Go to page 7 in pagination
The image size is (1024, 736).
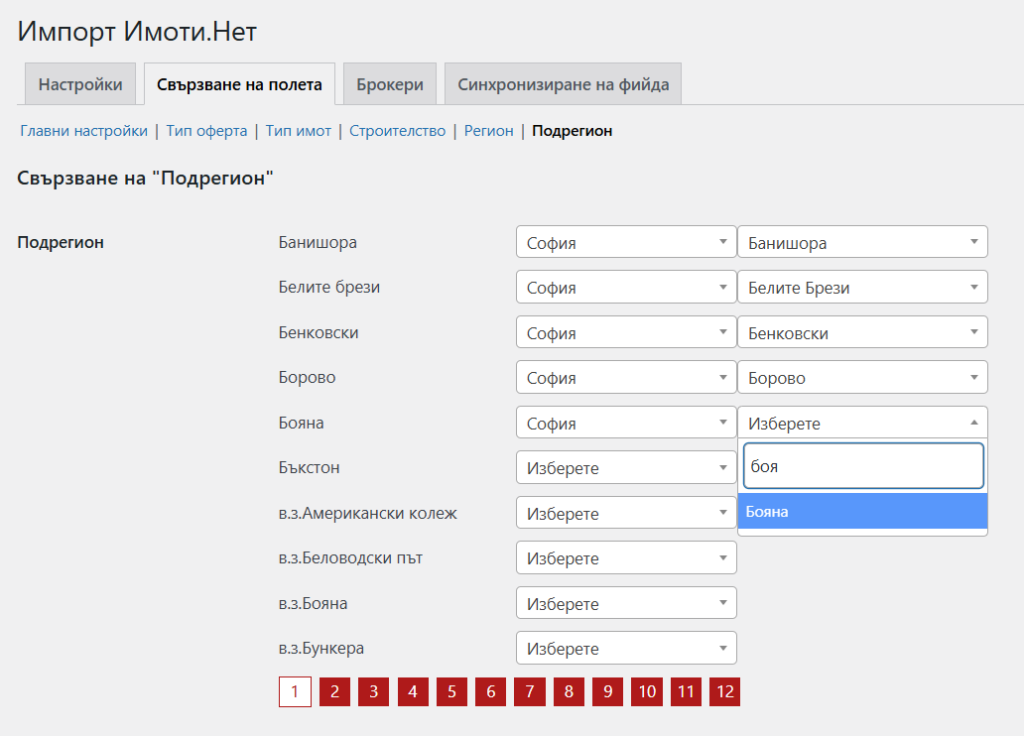tap(529, 691)
